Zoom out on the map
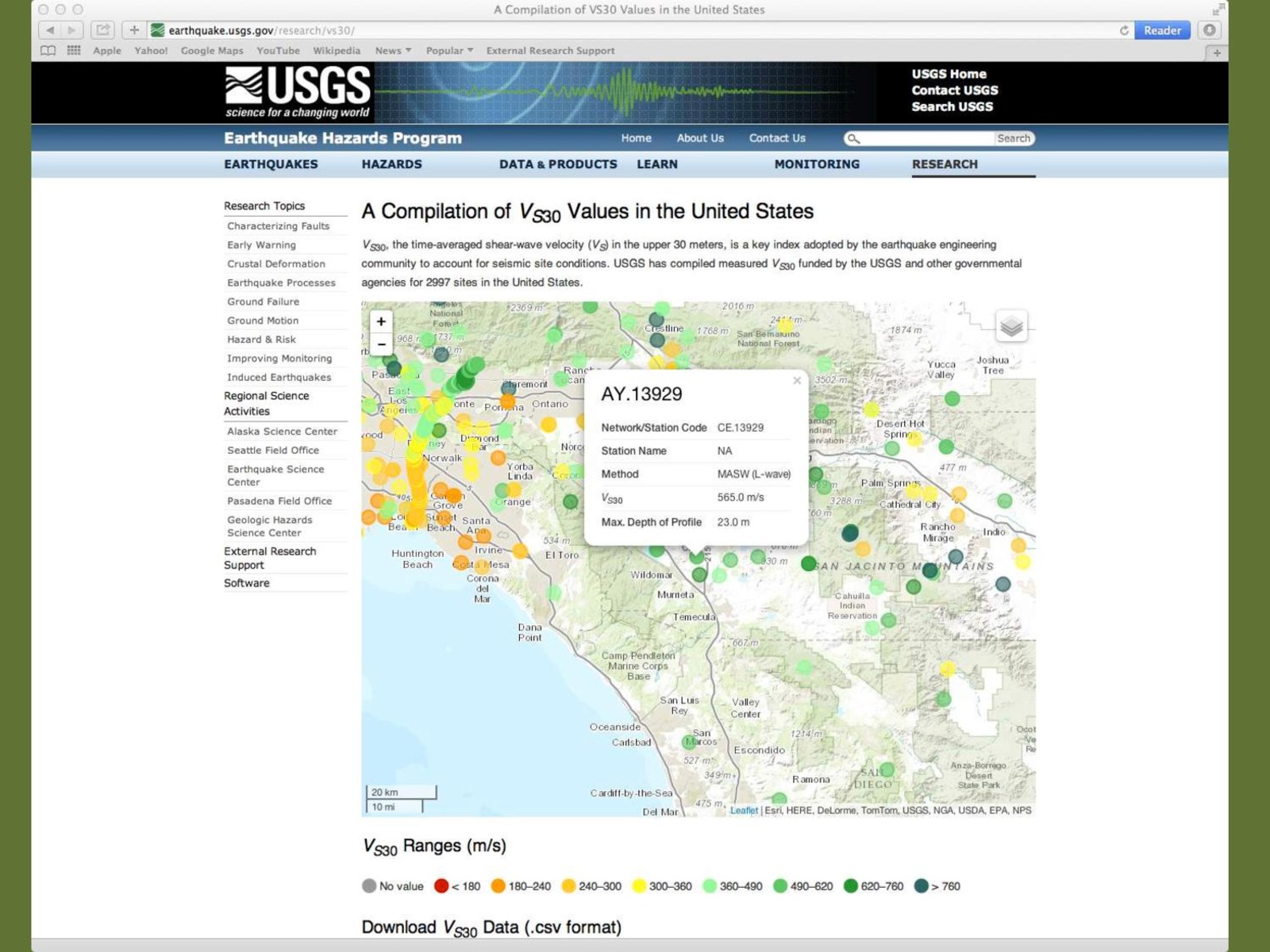Image resolution: width=1270 pixels, height=952 pixels. (x=381, y=344)
